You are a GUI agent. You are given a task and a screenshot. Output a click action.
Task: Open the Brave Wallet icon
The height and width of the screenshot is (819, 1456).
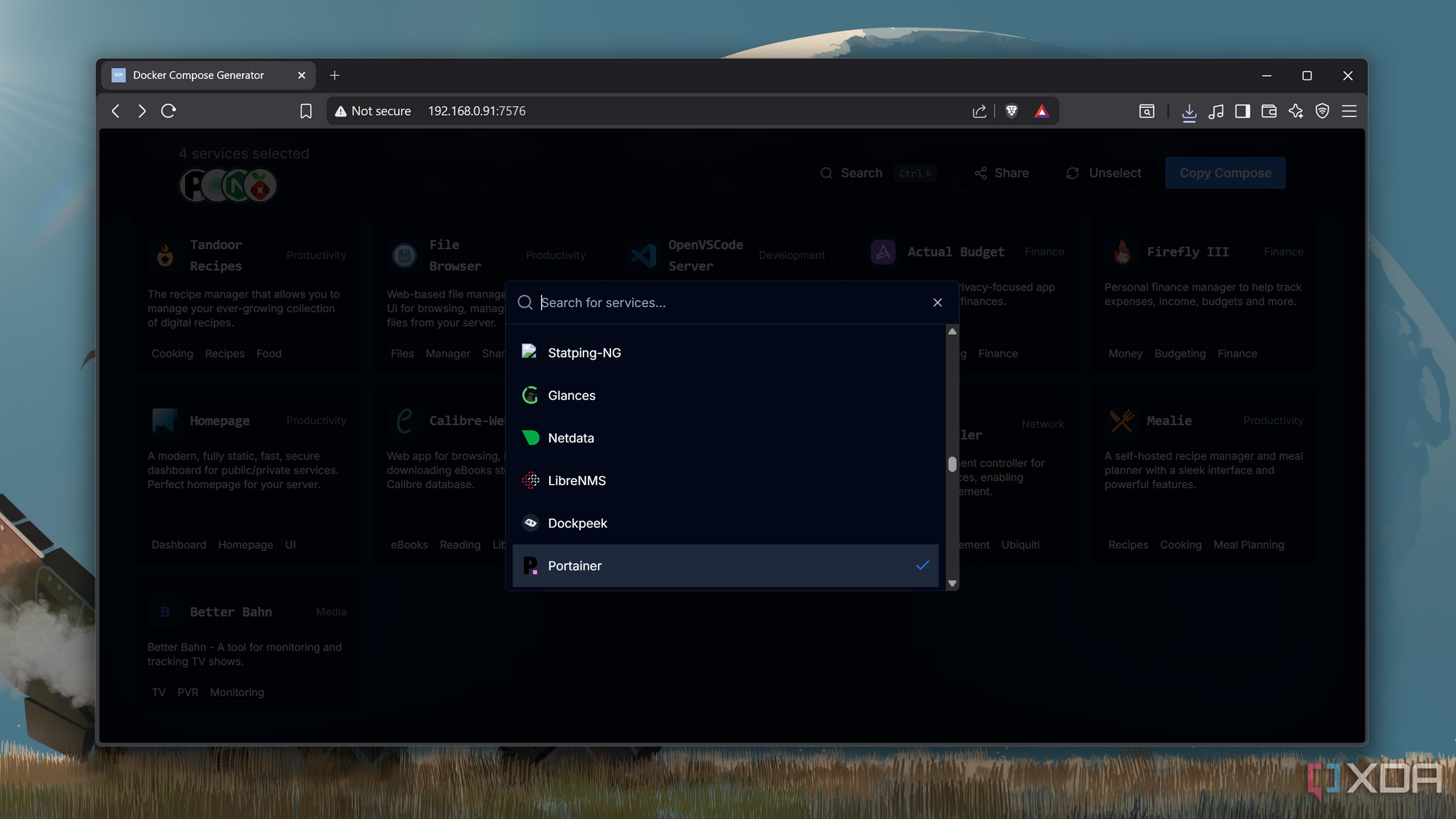coord(1269,111)
